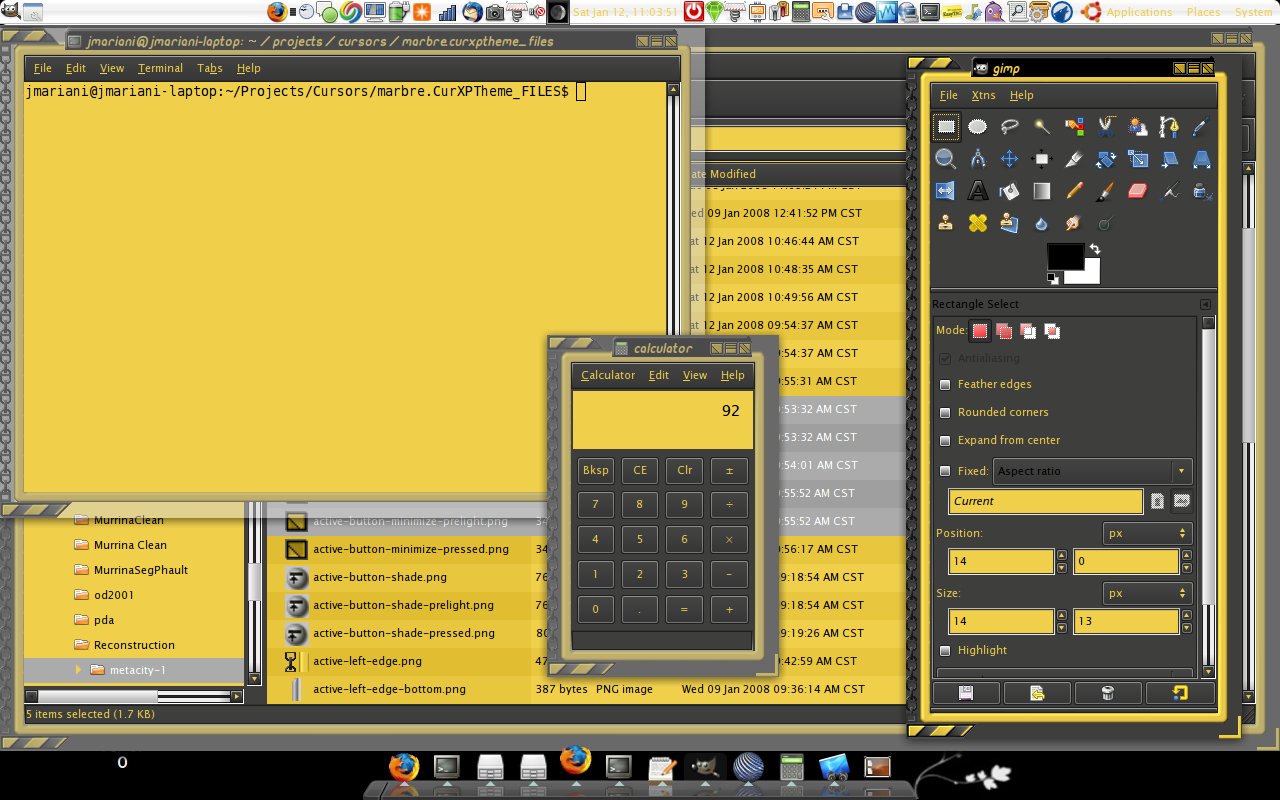Screen dimensions: 1280x800
Task: Choose the Clone stamp tool
Action: (945, 222)
